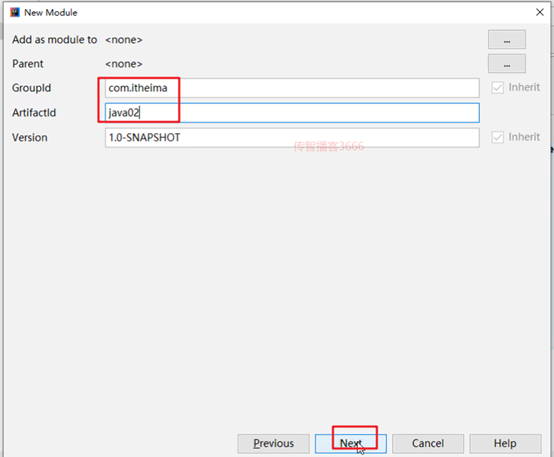Open browse button for Add as module to
This screenshot has width=554, height=457.
tap(507, 39)
